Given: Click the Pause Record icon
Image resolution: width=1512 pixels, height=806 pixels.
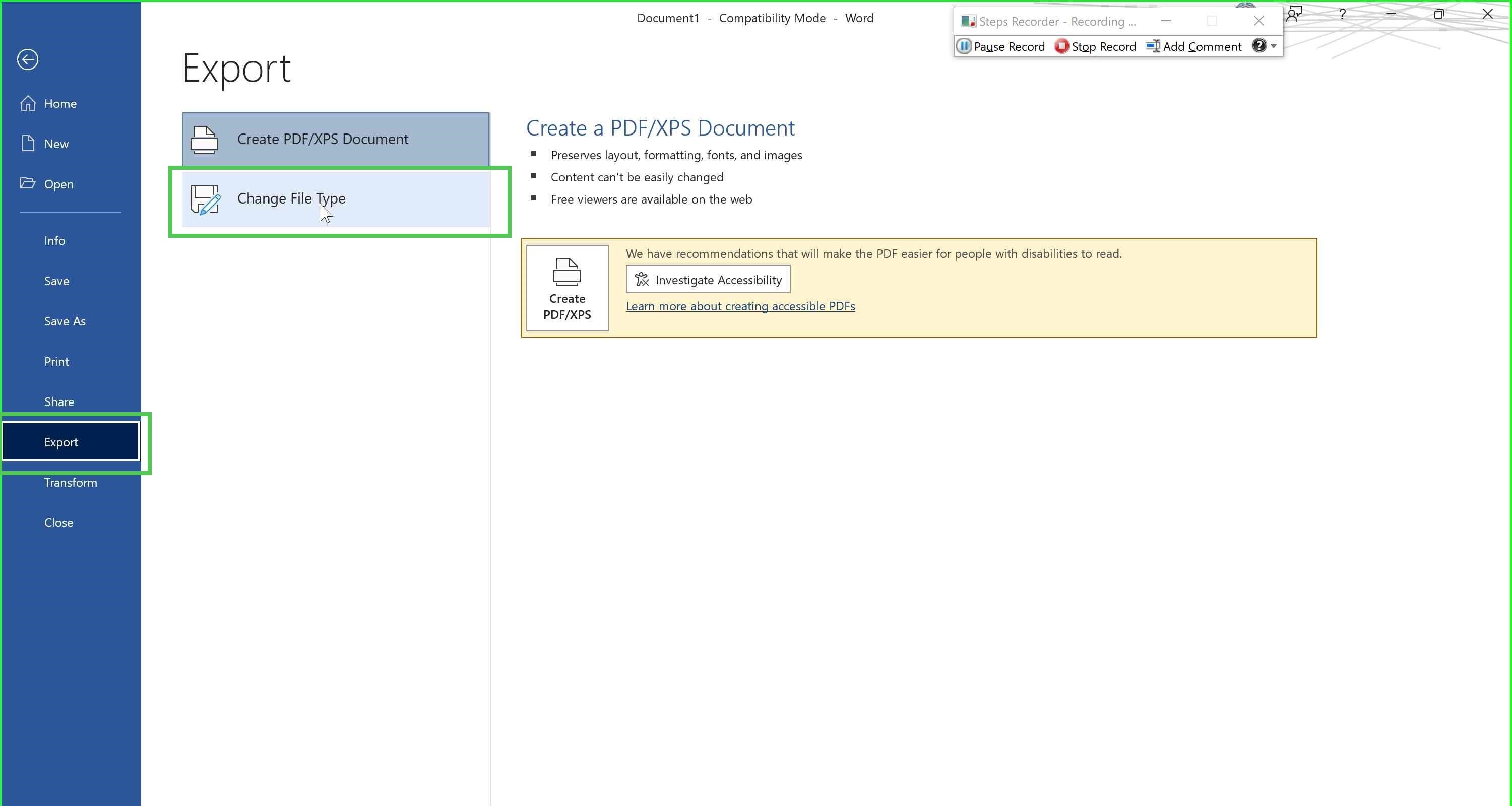Looking at the screenshot, I should 964,46.
